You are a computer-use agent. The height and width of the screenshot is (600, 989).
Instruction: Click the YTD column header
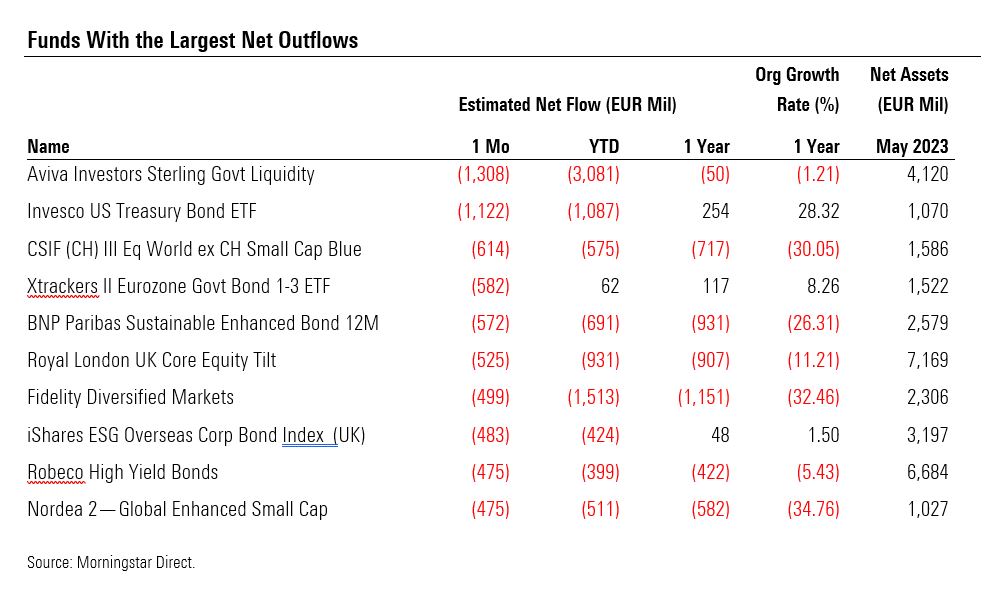(x=602, y=146)
